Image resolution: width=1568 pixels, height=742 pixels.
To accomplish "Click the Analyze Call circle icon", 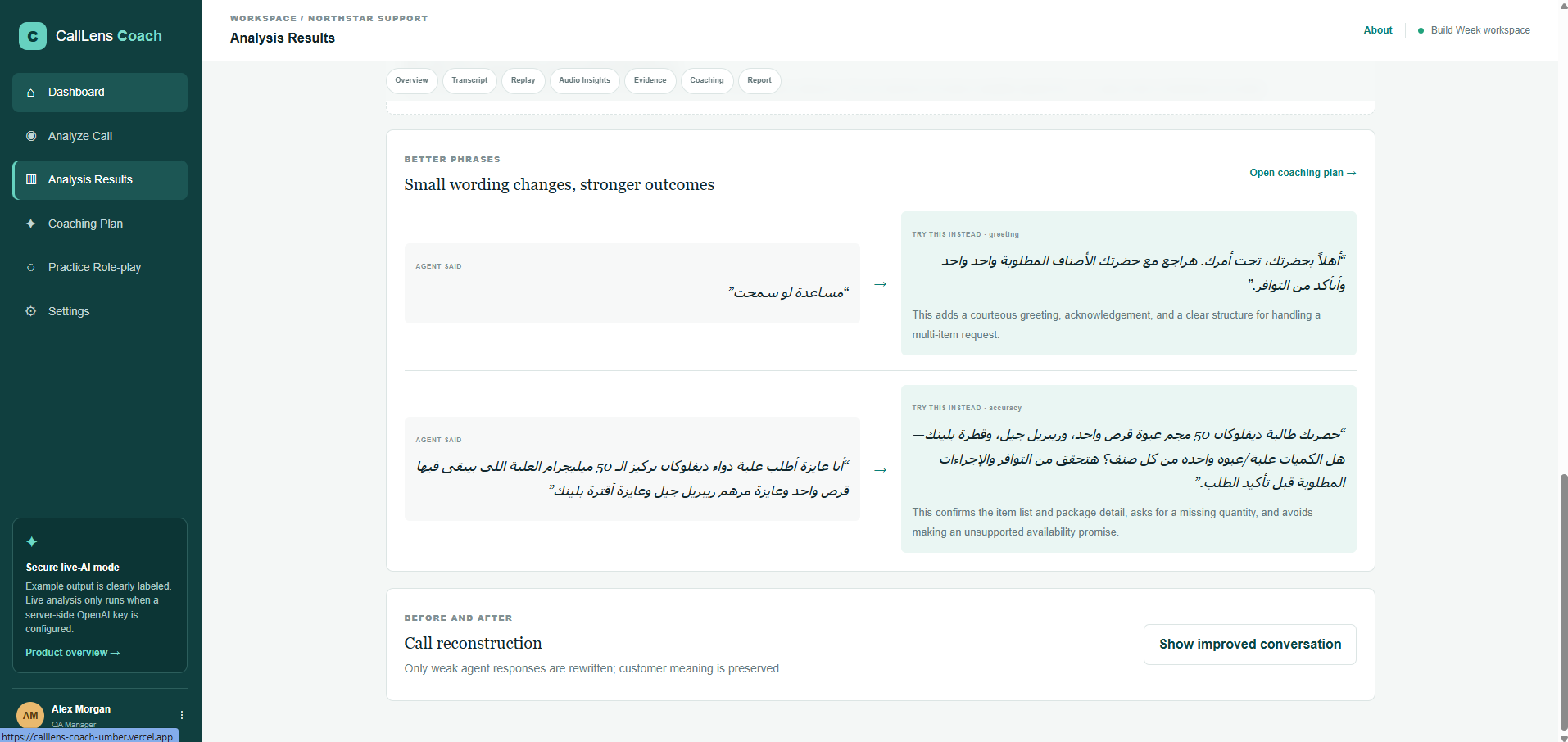I will tap(31, 136).
